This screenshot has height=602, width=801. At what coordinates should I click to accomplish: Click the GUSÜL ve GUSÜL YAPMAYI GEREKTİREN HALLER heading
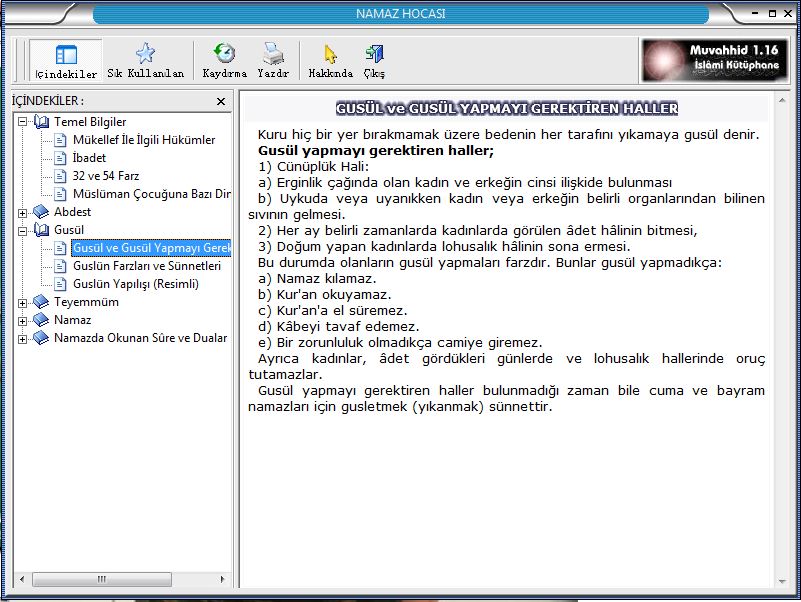click(507, 108)
